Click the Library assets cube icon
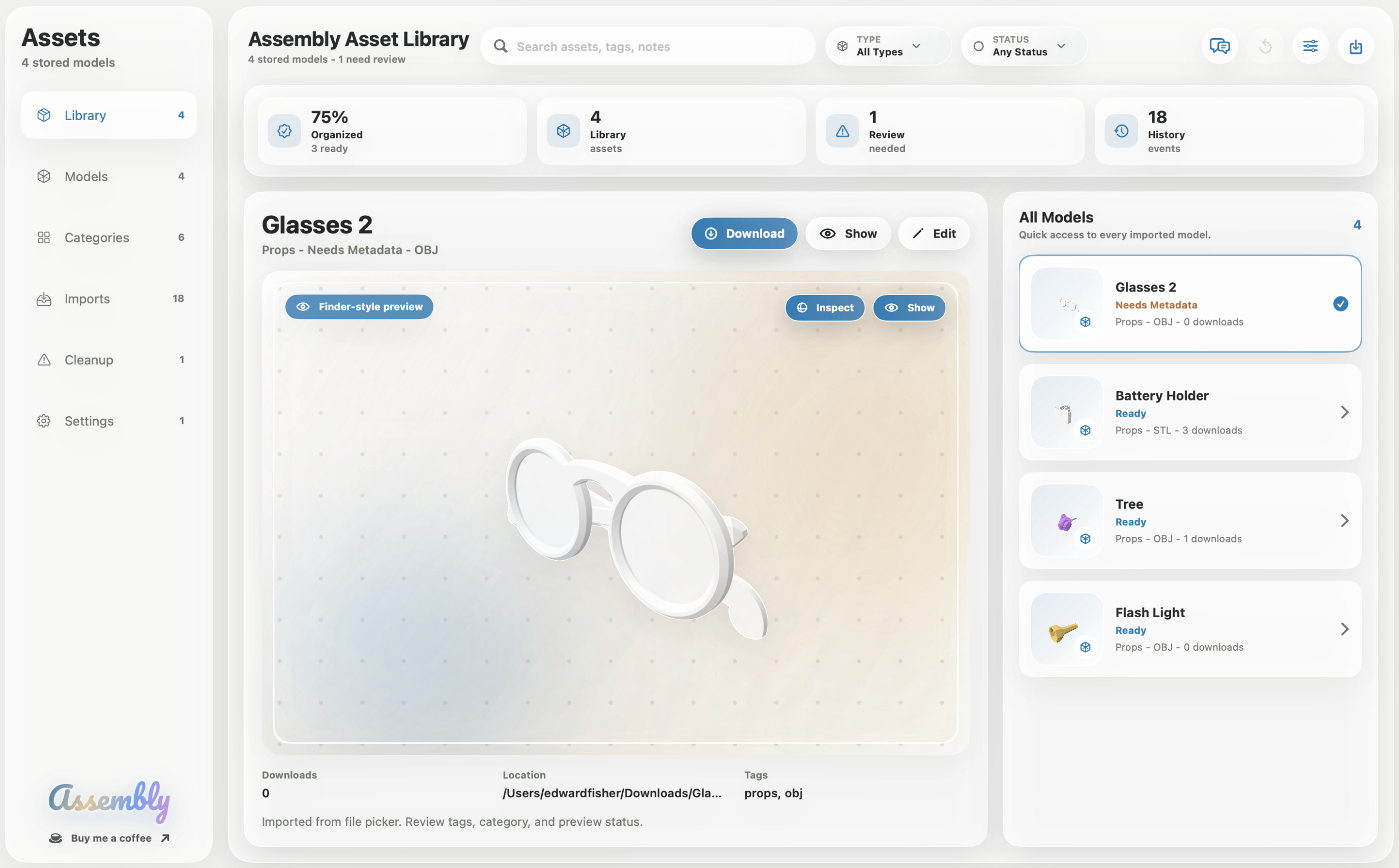 tap(563, 131)
